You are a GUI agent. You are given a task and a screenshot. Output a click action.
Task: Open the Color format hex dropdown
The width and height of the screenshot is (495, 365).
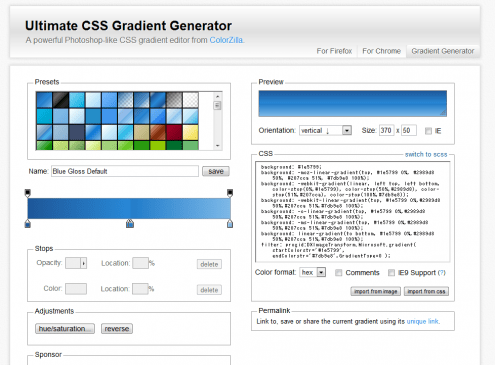[313, 272]
